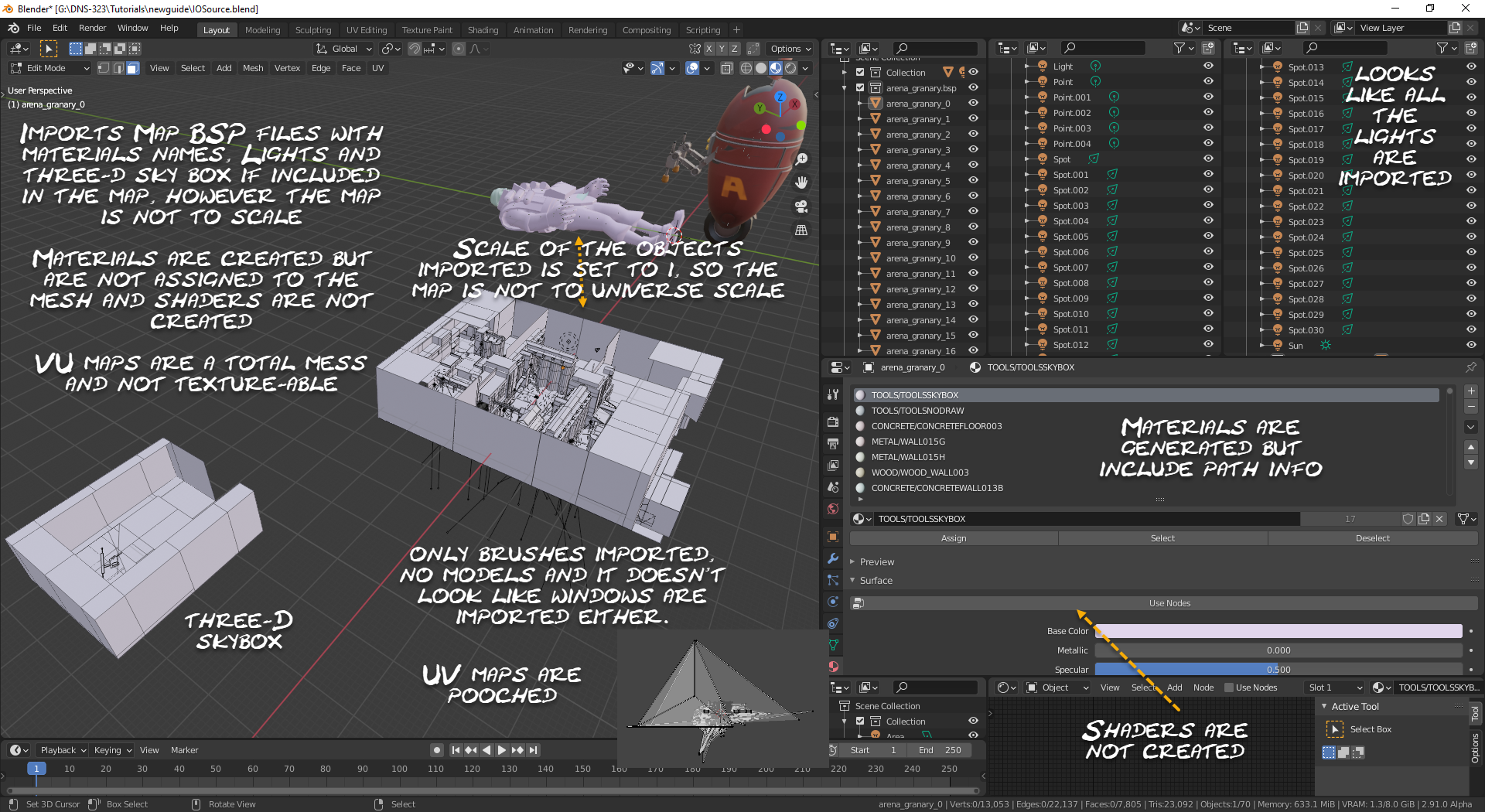Play the animation in timeline
Image resolution: width=1485 pixels, height=812 pixels.
[501, 750]
